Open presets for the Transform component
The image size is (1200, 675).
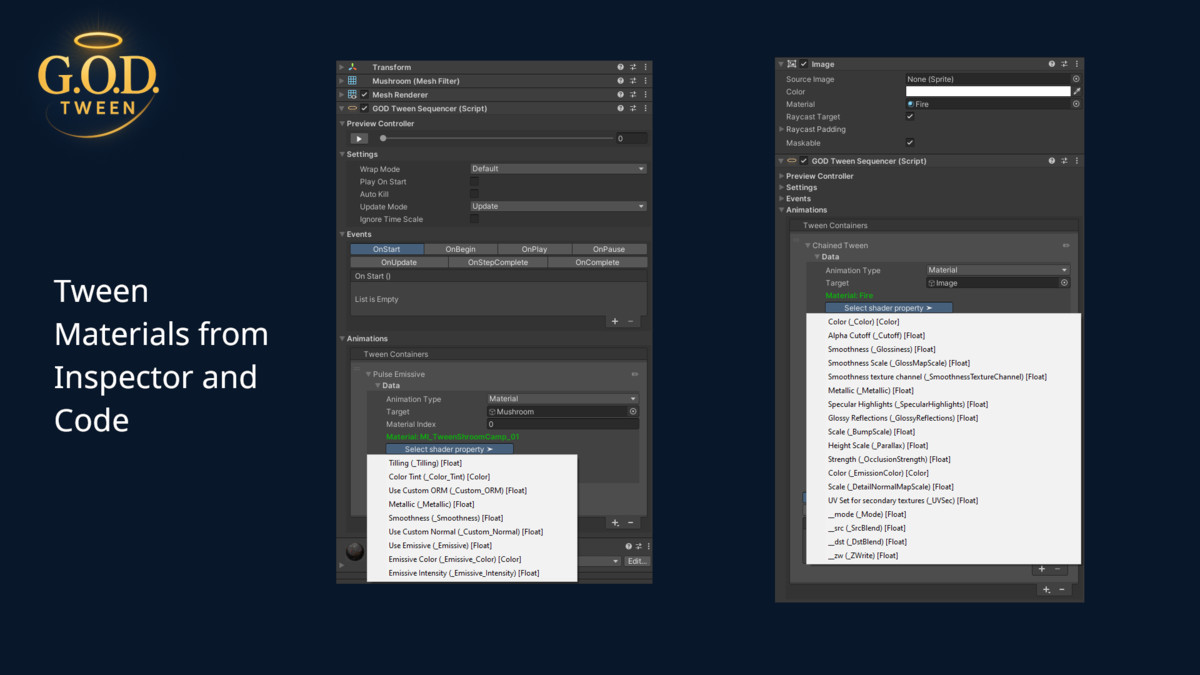(x=633, y=67)
